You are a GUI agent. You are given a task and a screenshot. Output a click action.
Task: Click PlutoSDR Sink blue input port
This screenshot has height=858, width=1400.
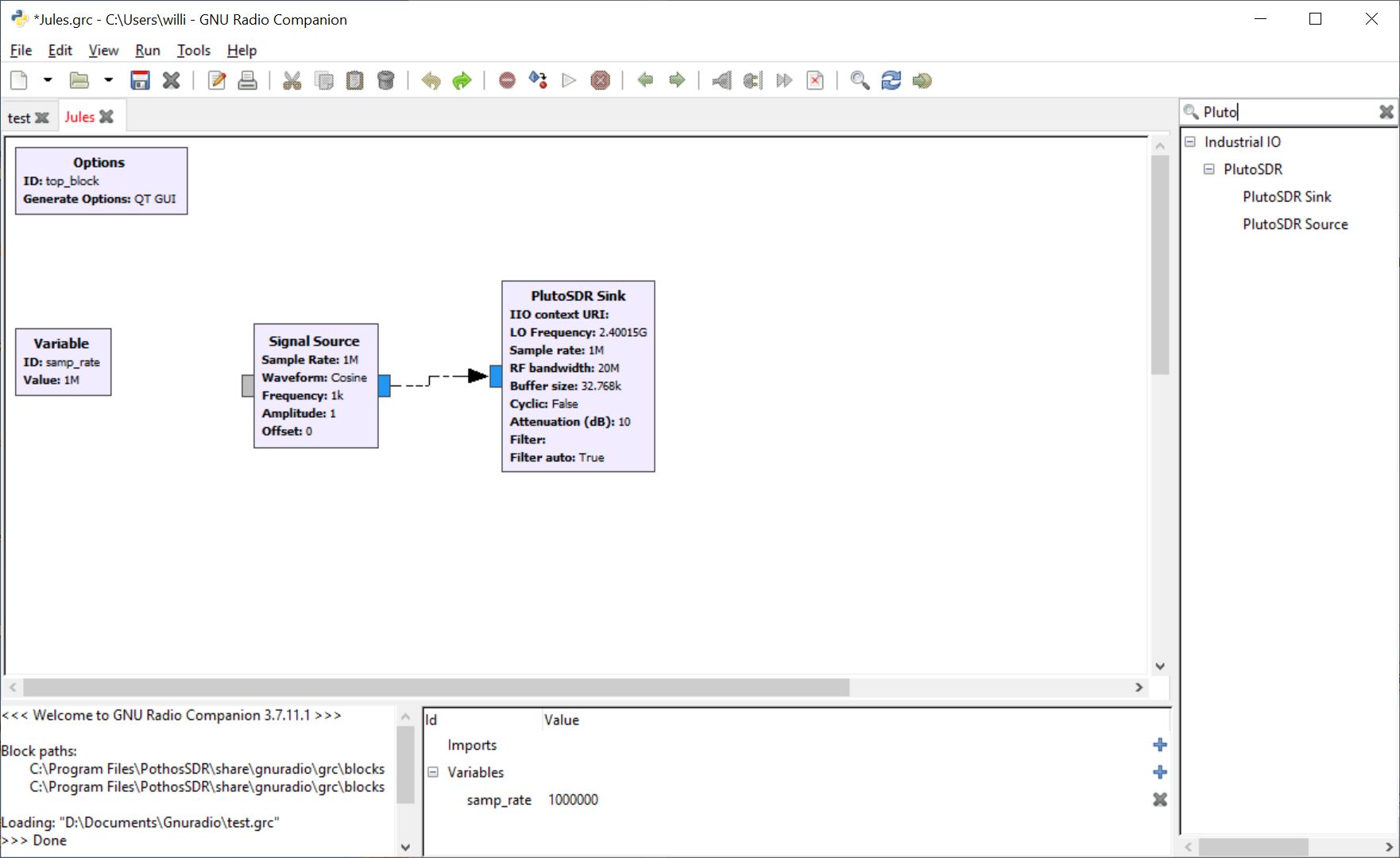tap(496, 376)
